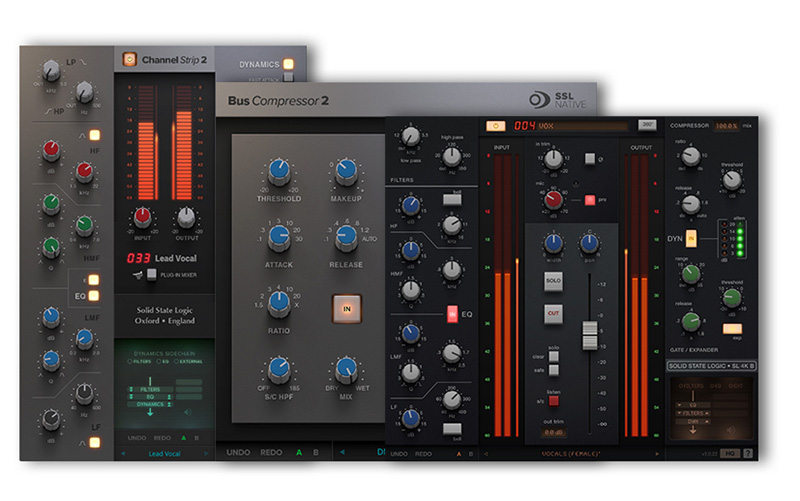Click the HQ icon in the footer

click(729, 453)
